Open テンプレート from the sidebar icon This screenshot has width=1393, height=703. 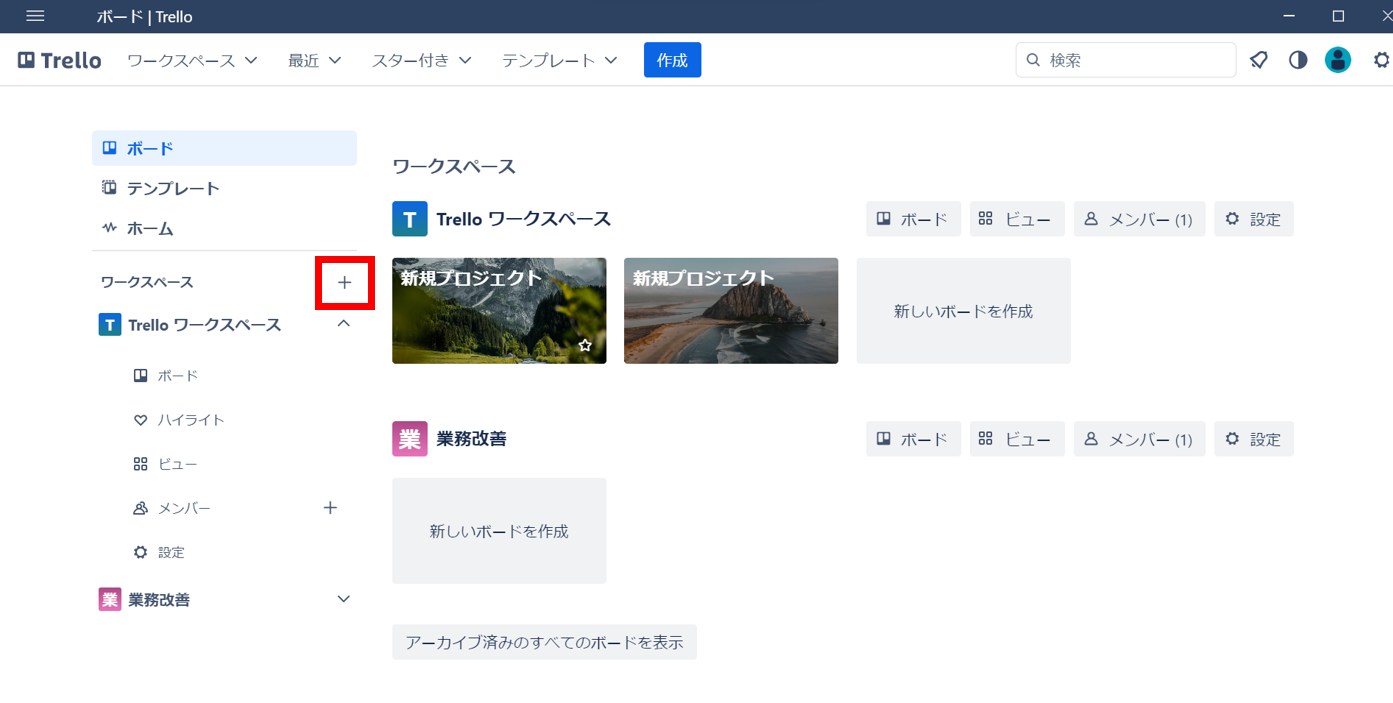109,187
